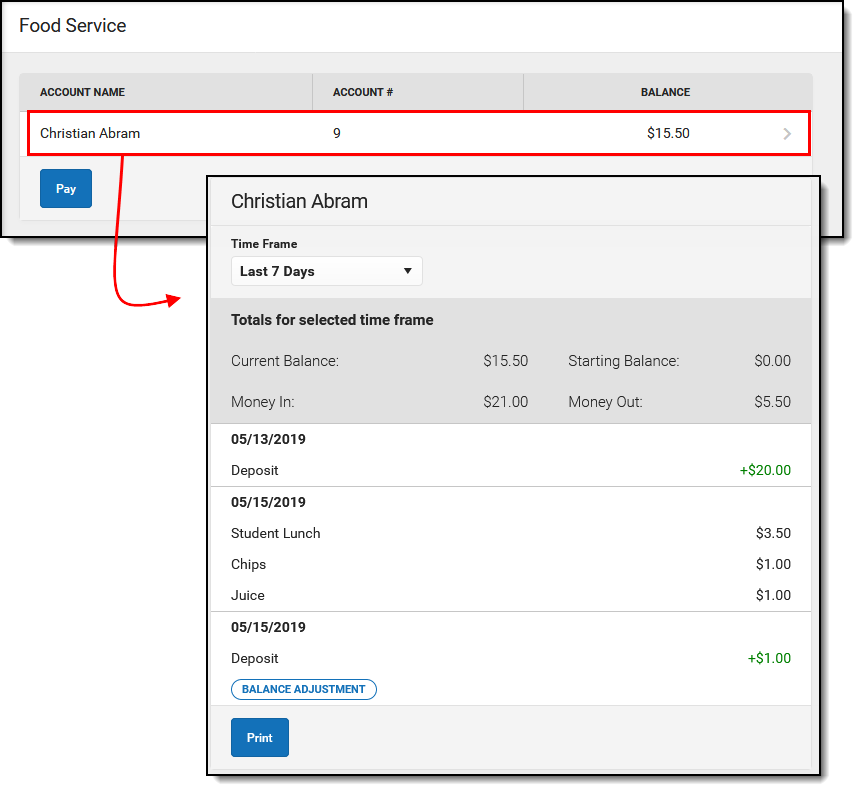Click account number 9 cell
This screenshot has height=785, width=853.
pos(337,133)
